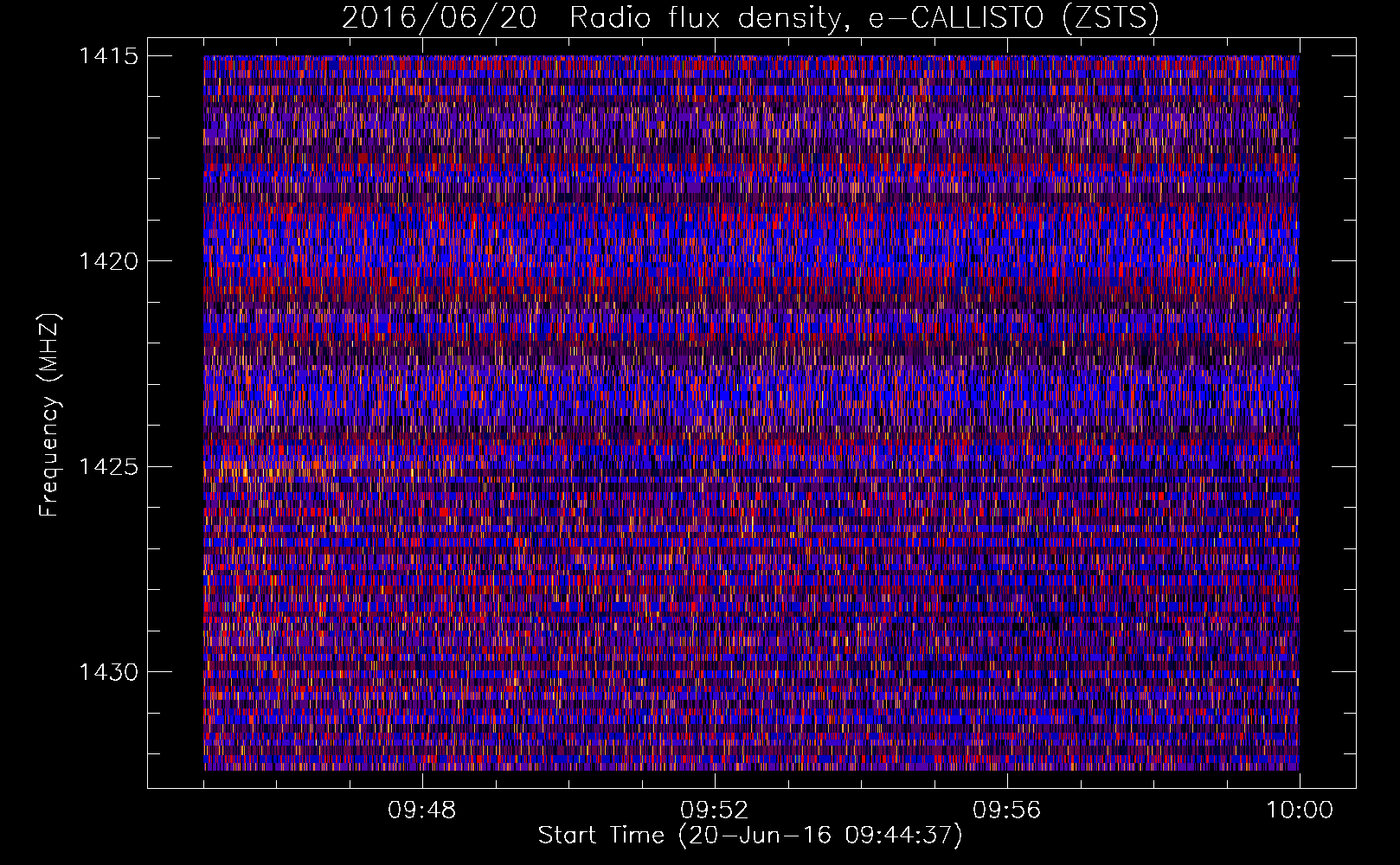This screenshot has width=1400, height=865.
Task: Select the '1415' frequency axis label
Action: tap(108, 56)
